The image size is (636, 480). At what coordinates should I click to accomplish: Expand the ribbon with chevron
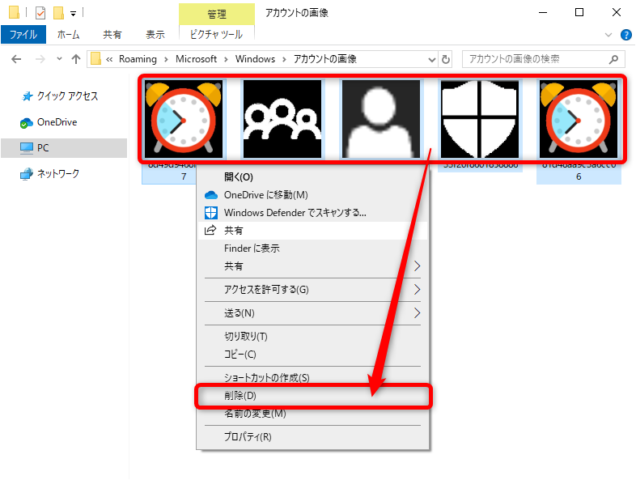point(608,35)
